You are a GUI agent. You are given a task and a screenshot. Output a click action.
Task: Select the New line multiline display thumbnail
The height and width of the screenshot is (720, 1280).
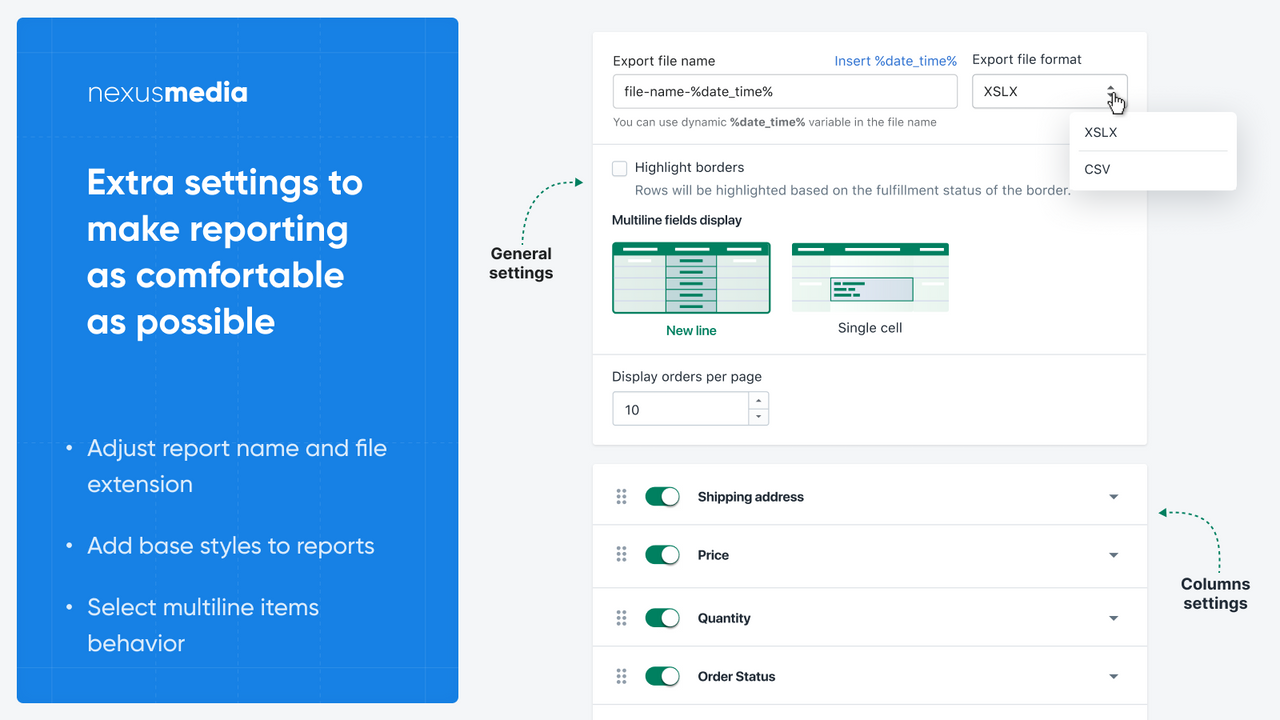pyautogui.click(x=690, y=277)
